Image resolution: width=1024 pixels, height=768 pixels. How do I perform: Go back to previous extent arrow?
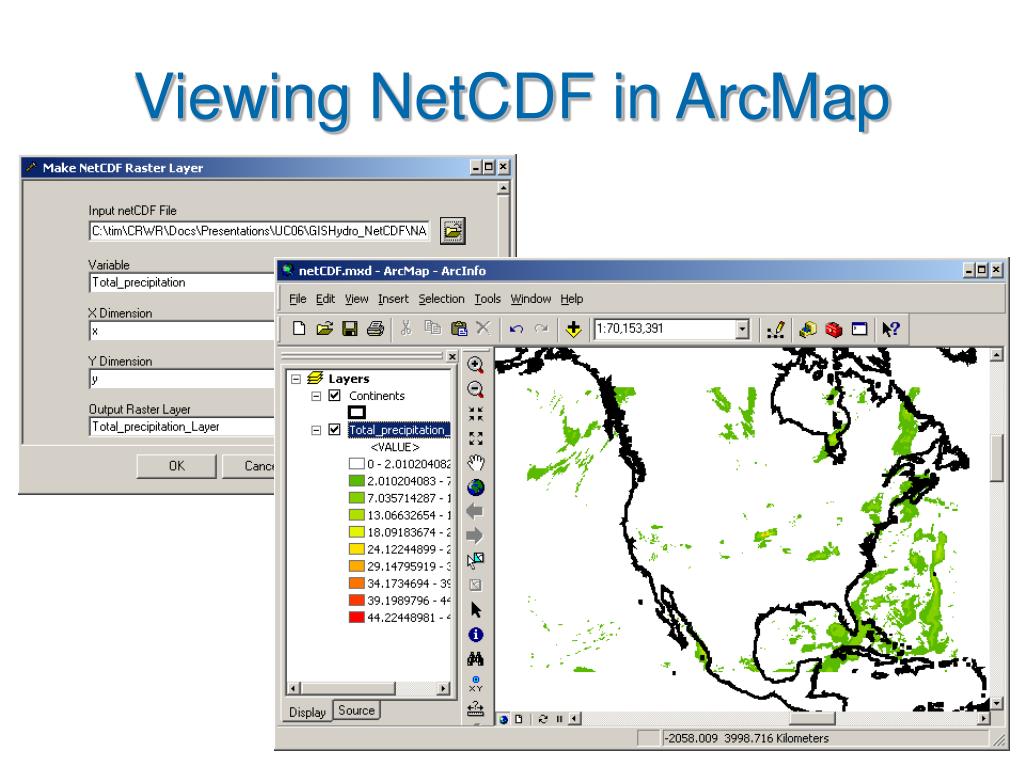point(475,511)
